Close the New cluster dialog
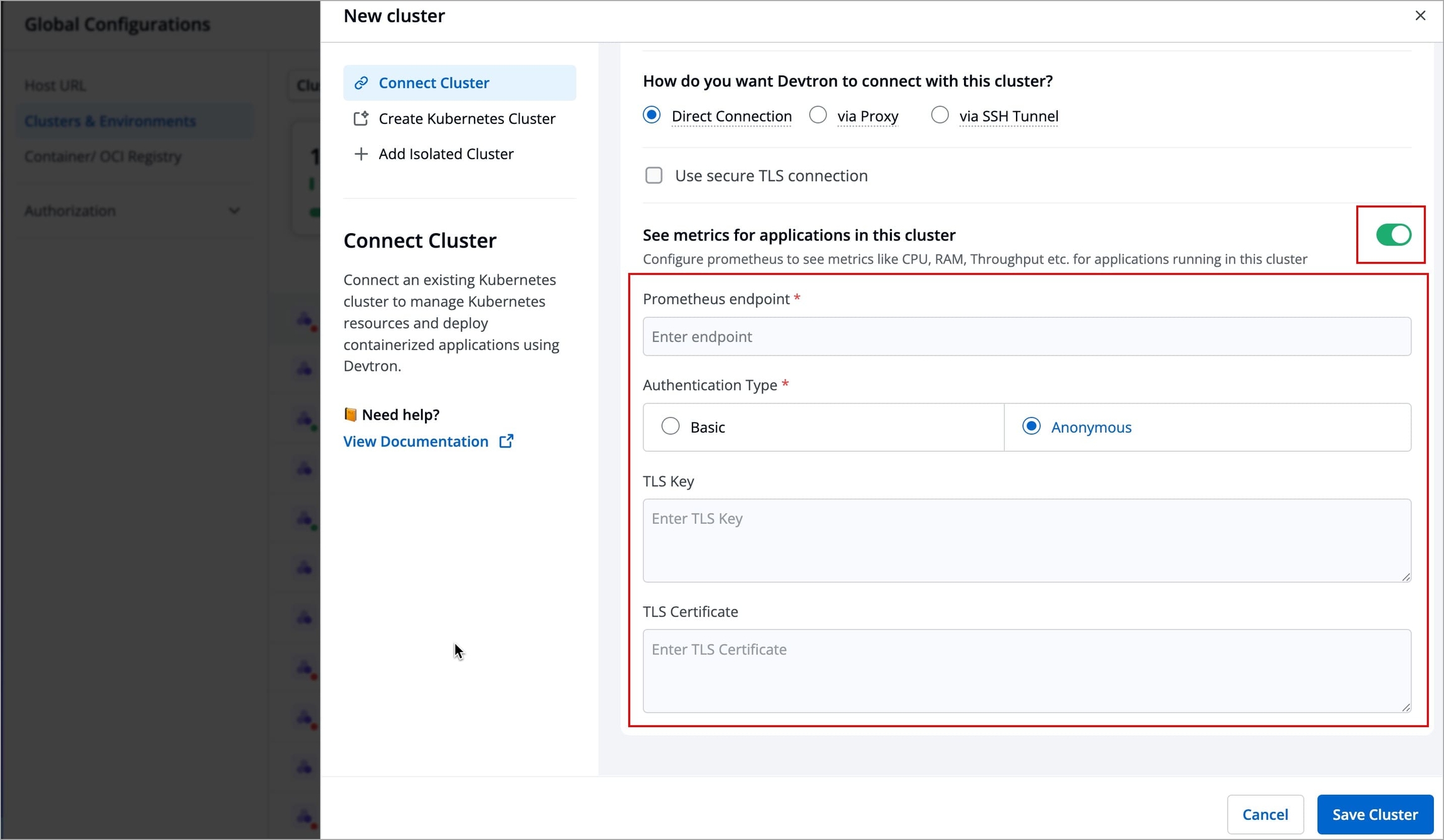1444x840 pixels. [1420, 16]
